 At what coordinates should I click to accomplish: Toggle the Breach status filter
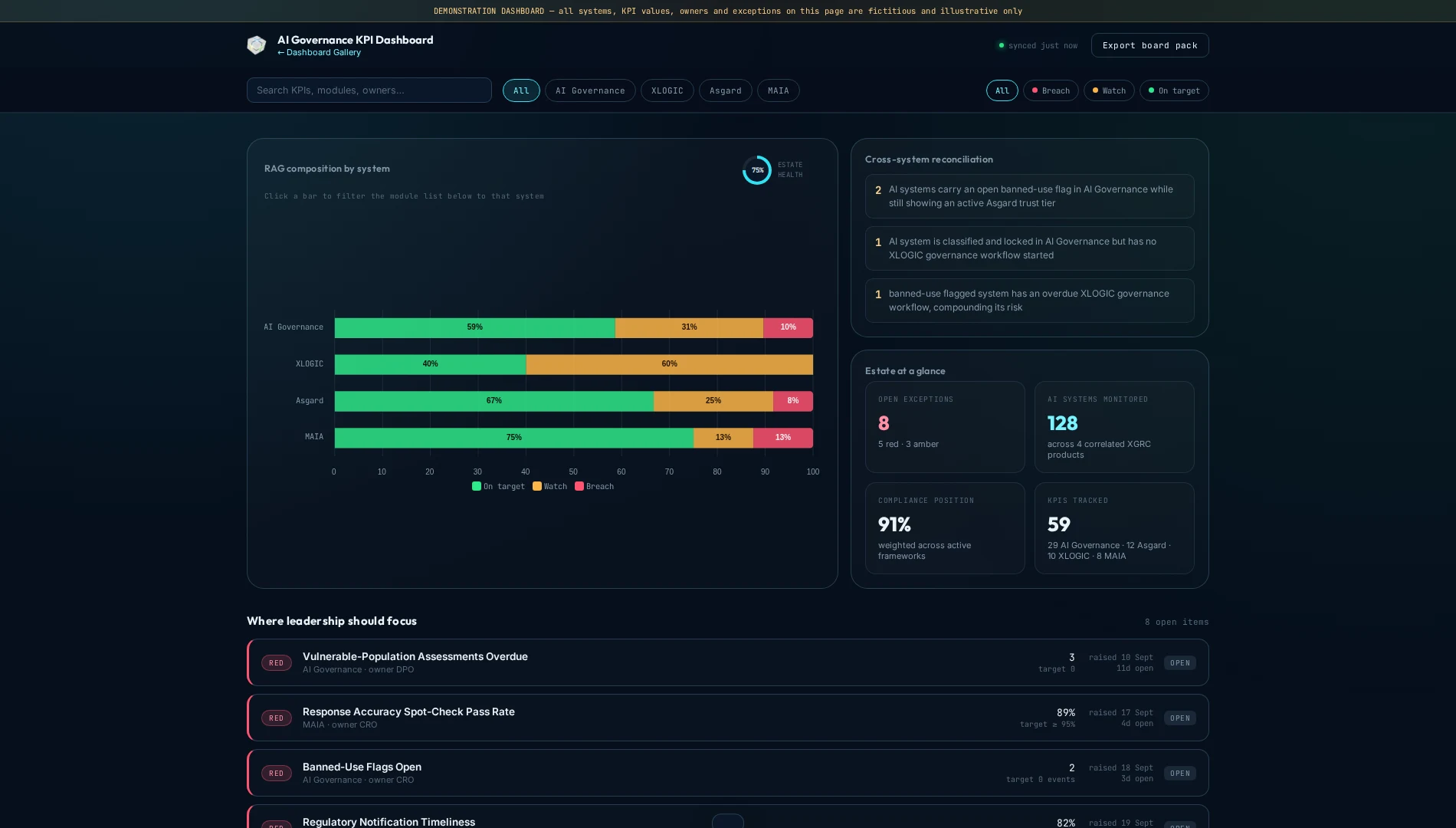tap(1051, 90)
